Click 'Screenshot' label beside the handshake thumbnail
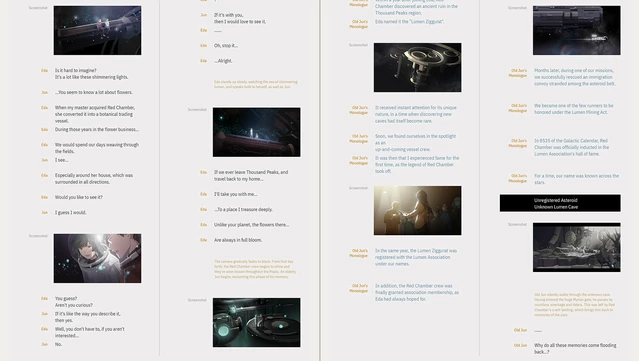This screenshot has width=639, height=361. coord(358,188)
